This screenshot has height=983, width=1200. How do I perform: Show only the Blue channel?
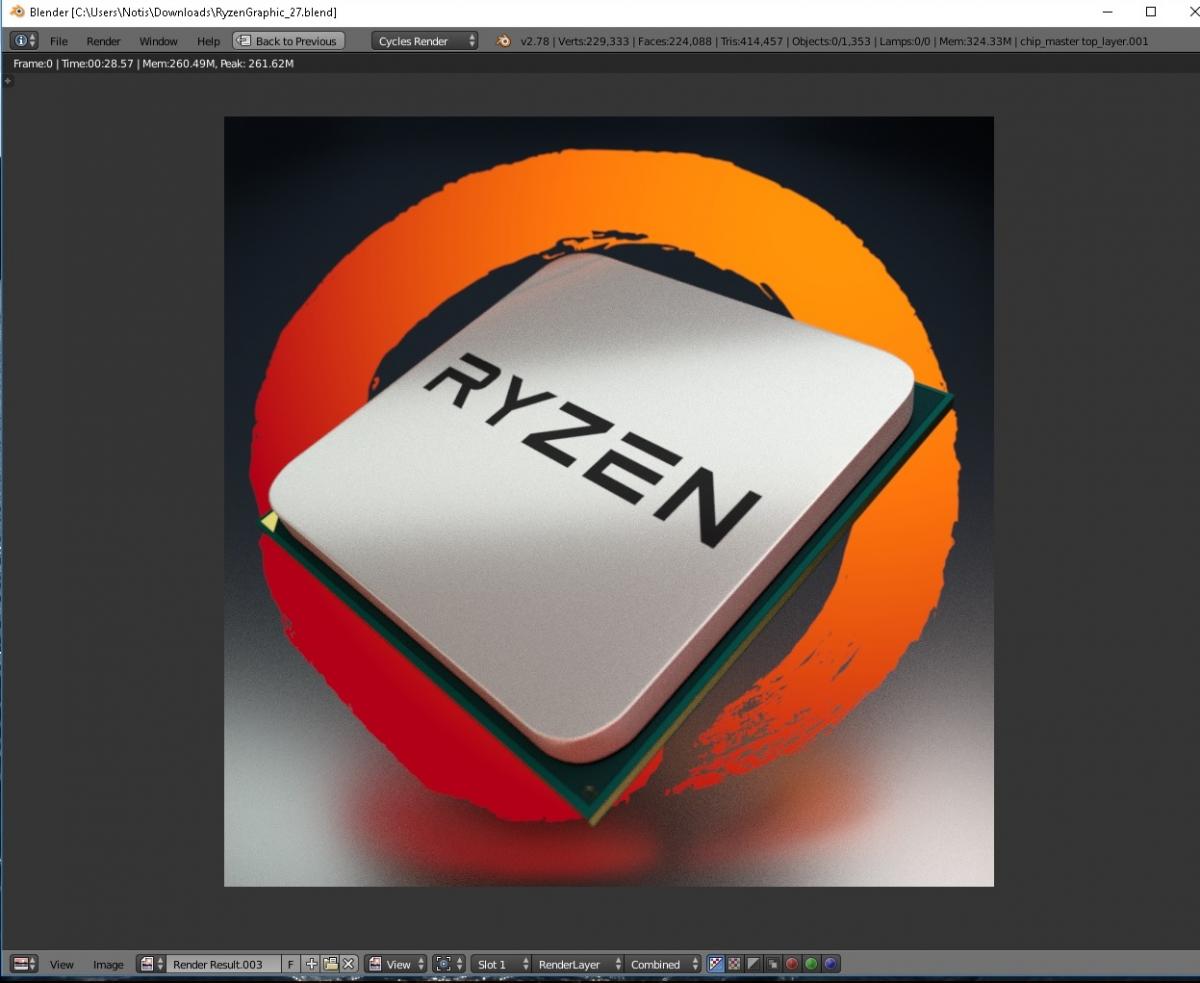coord(830,964)
